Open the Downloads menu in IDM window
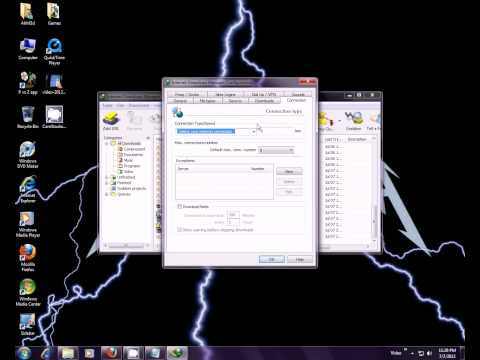 tap(139, 105)
